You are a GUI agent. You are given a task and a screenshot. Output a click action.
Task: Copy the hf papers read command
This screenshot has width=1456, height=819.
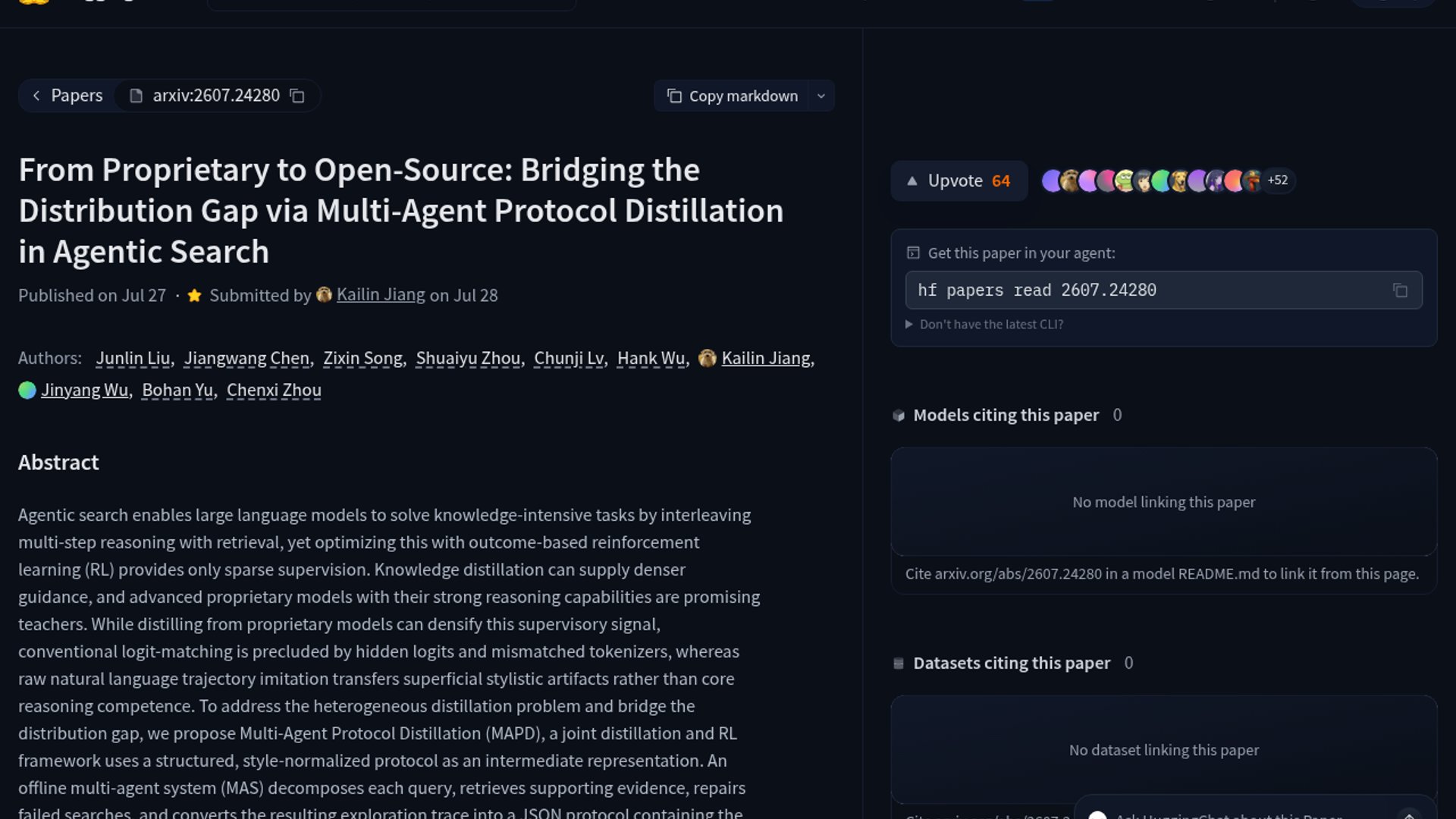click(x=1400, y=290)
